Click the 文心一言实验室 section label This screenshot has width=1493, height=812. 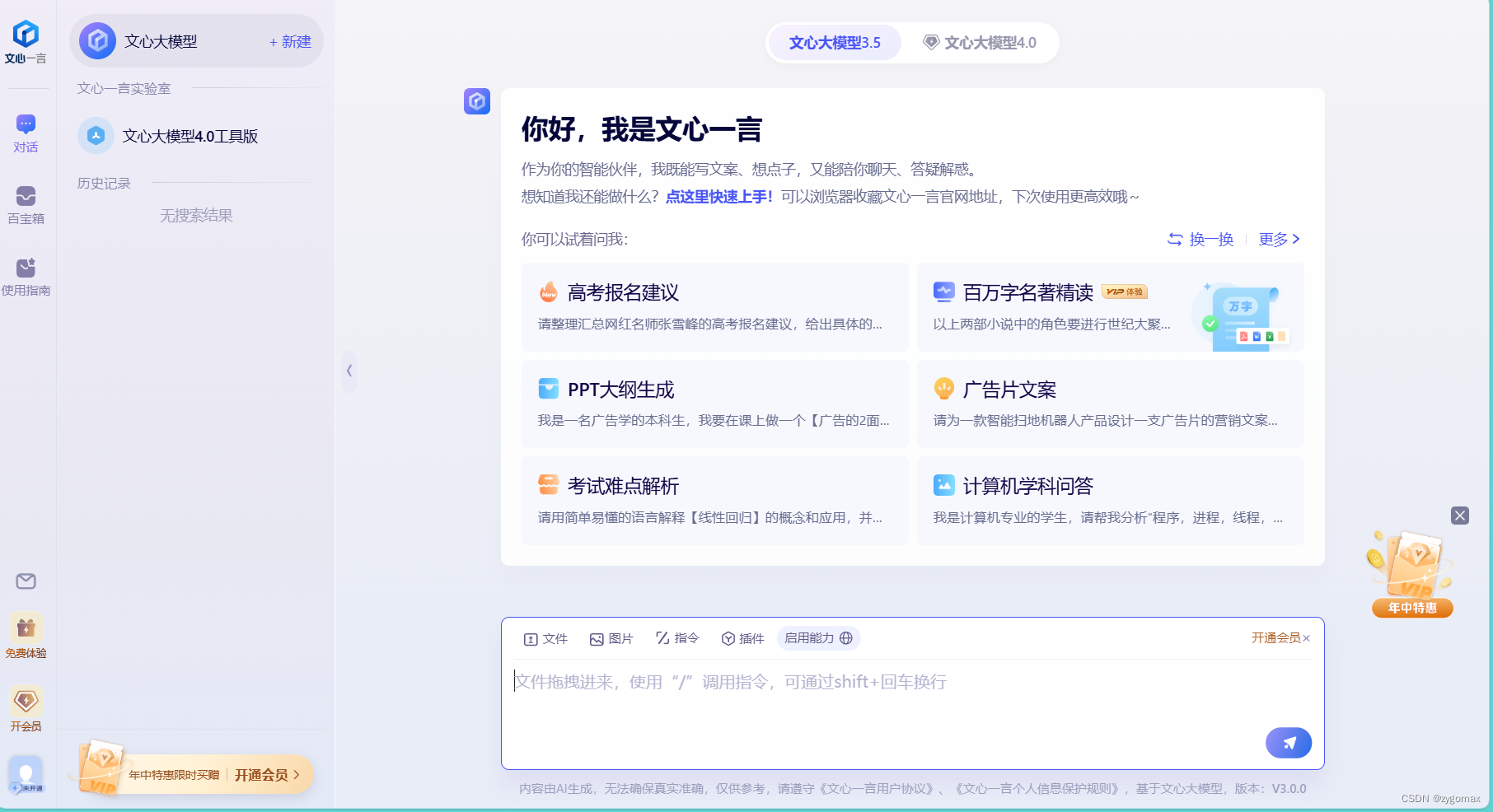click(x=124, y=88)
